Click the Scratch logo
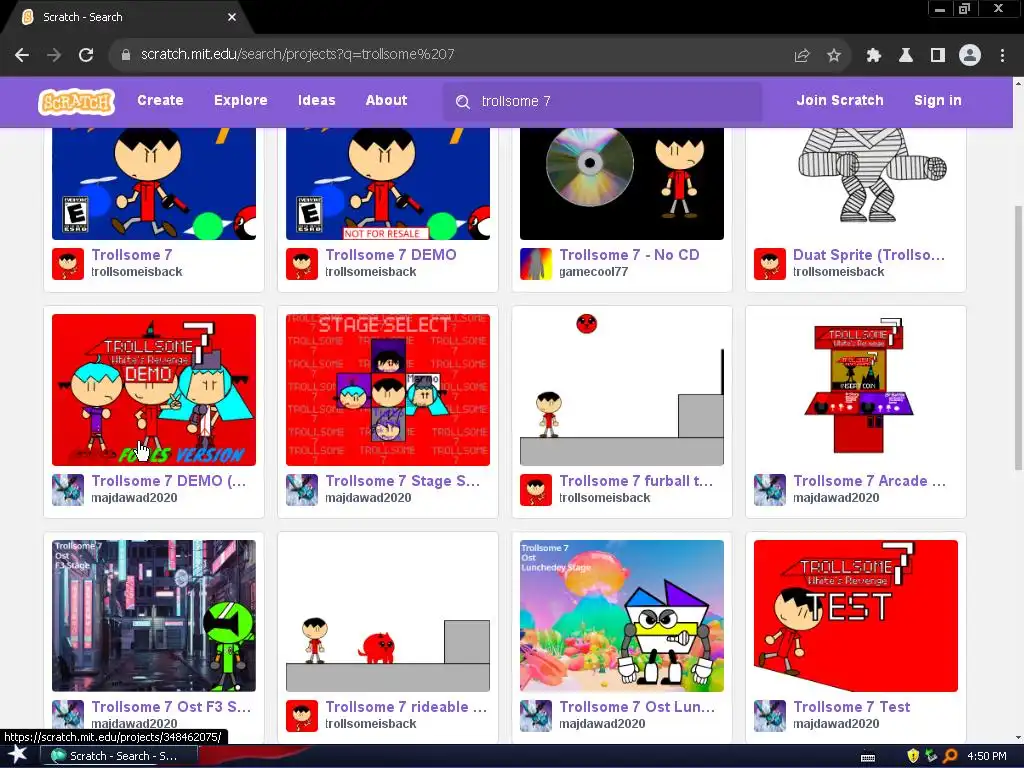The image size is (1024, 768). click(x=76, y=102)
